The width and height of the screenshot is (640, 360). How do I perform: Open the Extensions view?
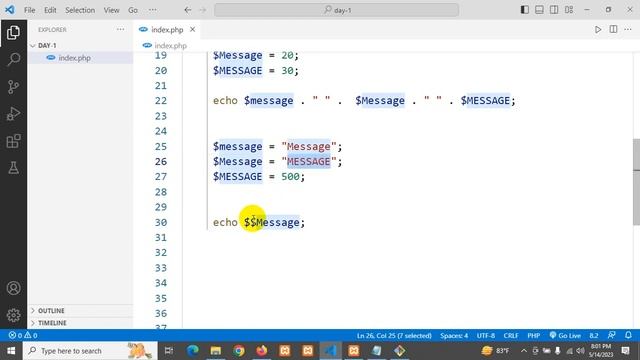(13, 141)
